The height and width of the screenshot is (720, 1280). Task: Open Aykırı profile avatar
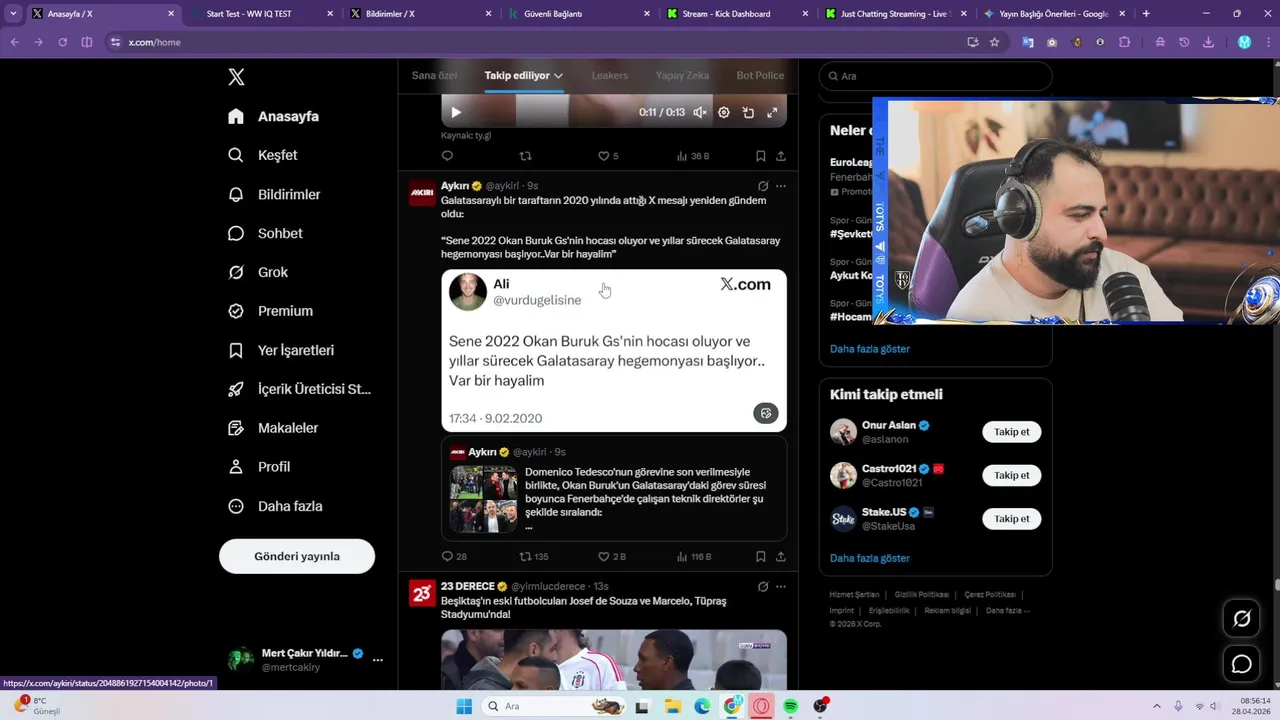point(422,192)
